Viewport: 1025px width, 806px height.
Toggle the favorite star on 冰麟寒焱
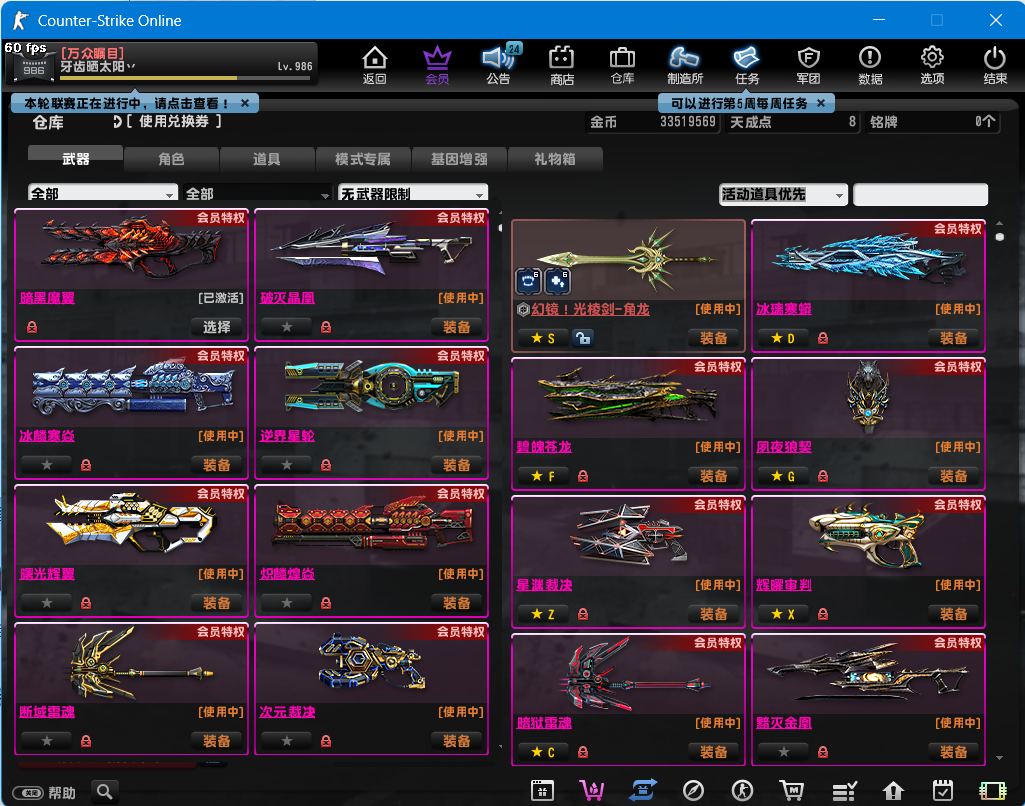(47, 465)
